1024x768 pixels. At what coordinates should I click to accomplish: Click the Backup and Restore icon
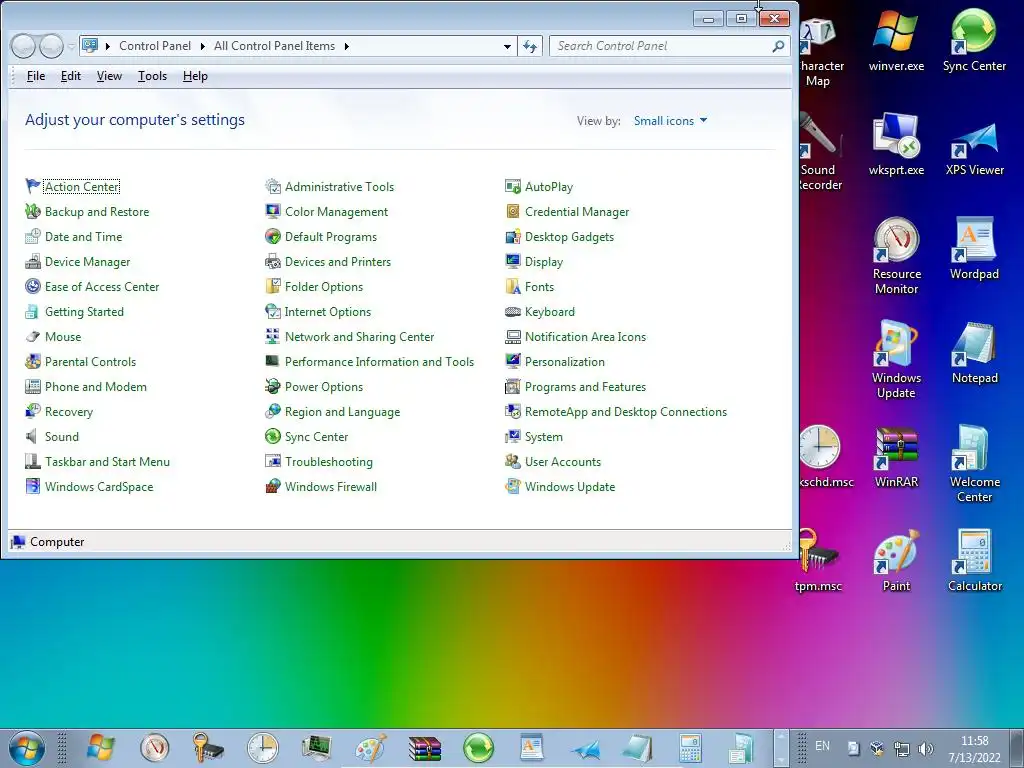pos(33,212)
